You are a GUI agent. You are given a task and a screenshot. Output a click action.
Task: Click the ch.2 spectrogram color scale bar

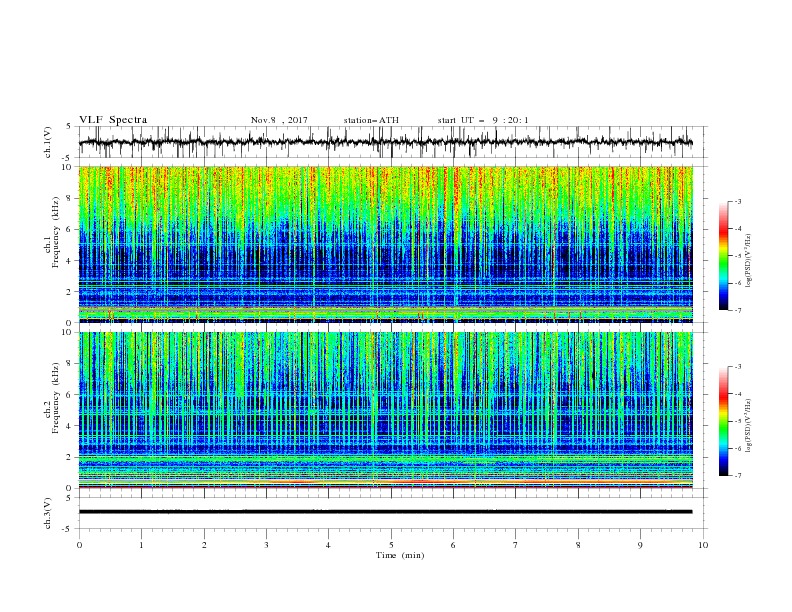point(724,421)
